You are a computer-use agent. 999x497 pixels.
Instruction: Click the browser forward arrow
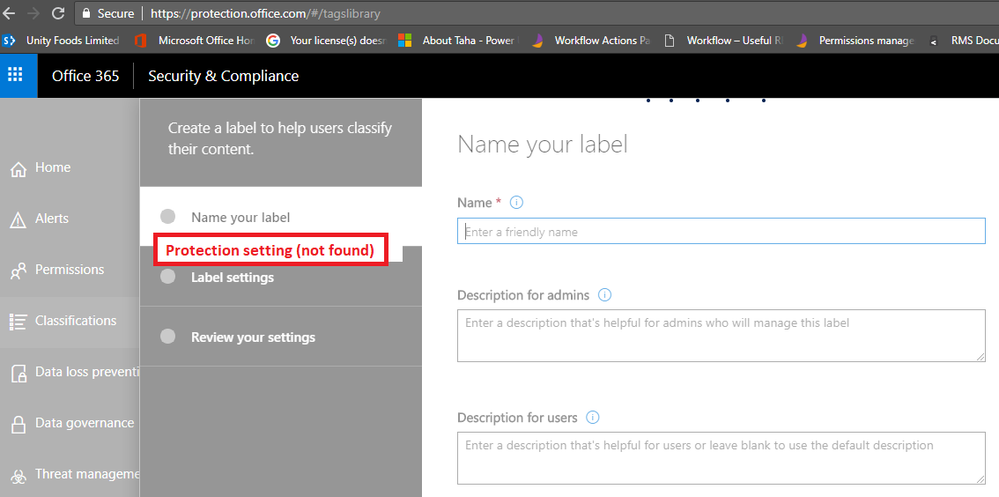pos(34,13)
